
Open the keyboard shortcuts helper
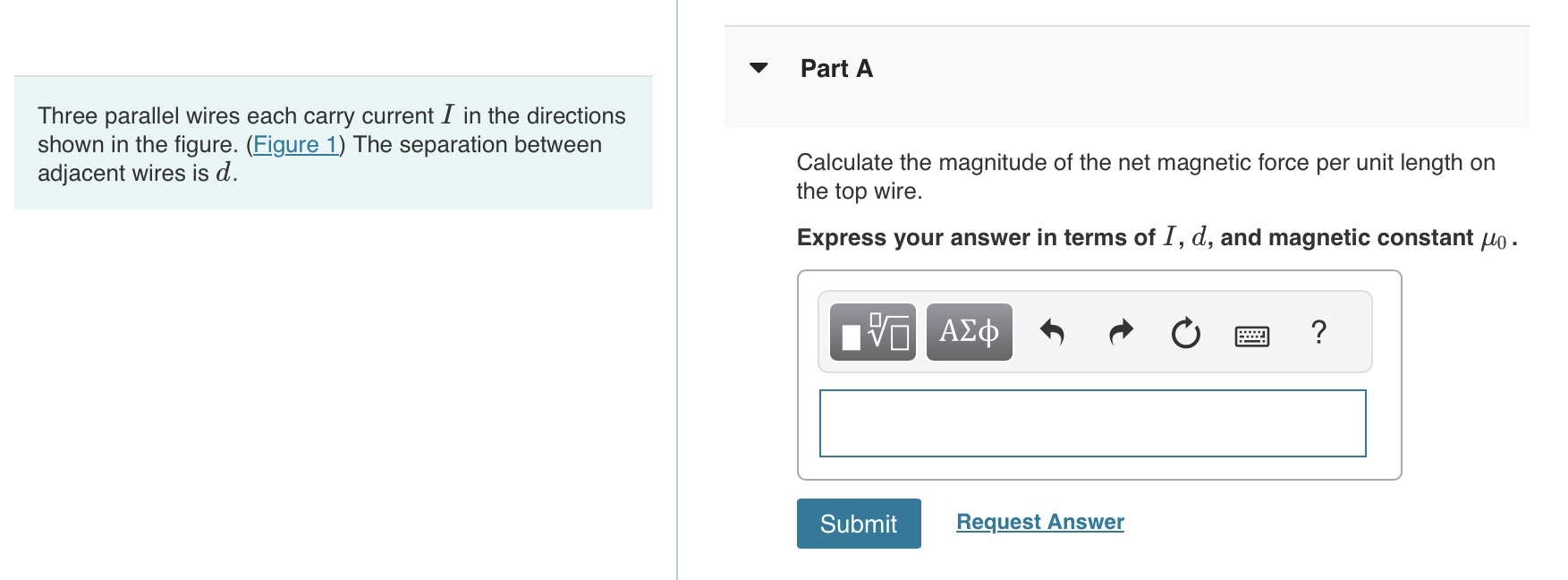click(1251, 333)
